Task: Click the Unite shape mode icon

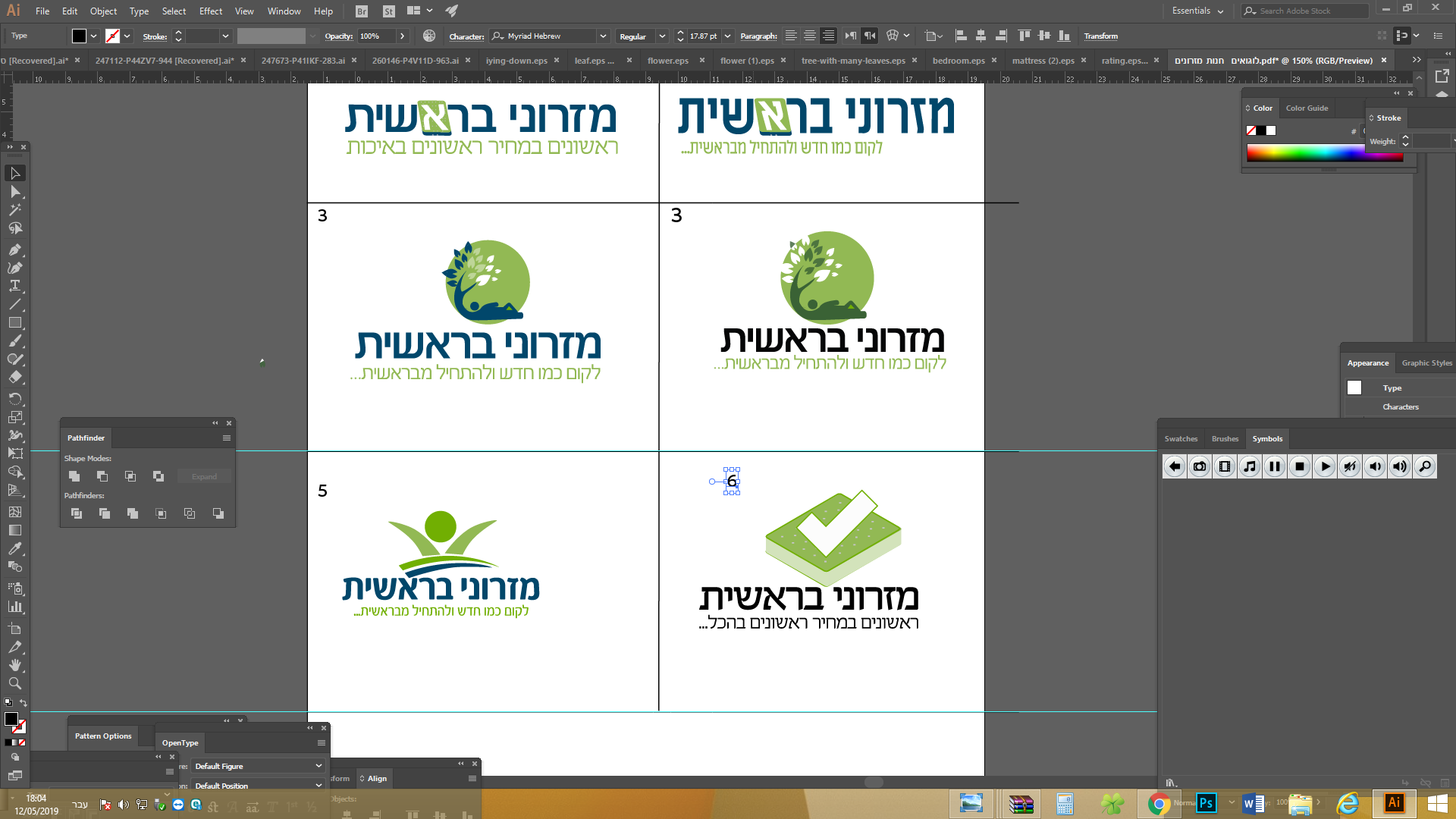Action: pyautogui.click(x=74, y=476)
